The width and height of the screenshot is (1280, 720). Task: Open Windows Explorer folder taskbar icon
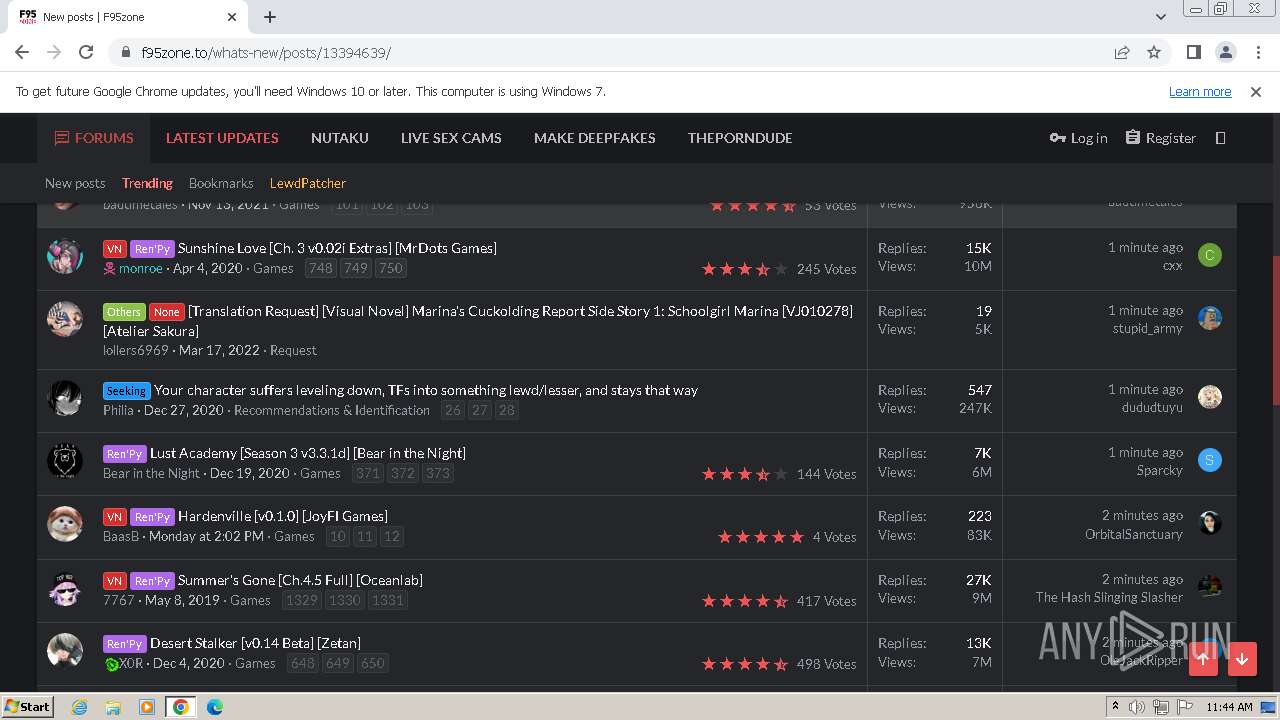pos(113,707)
